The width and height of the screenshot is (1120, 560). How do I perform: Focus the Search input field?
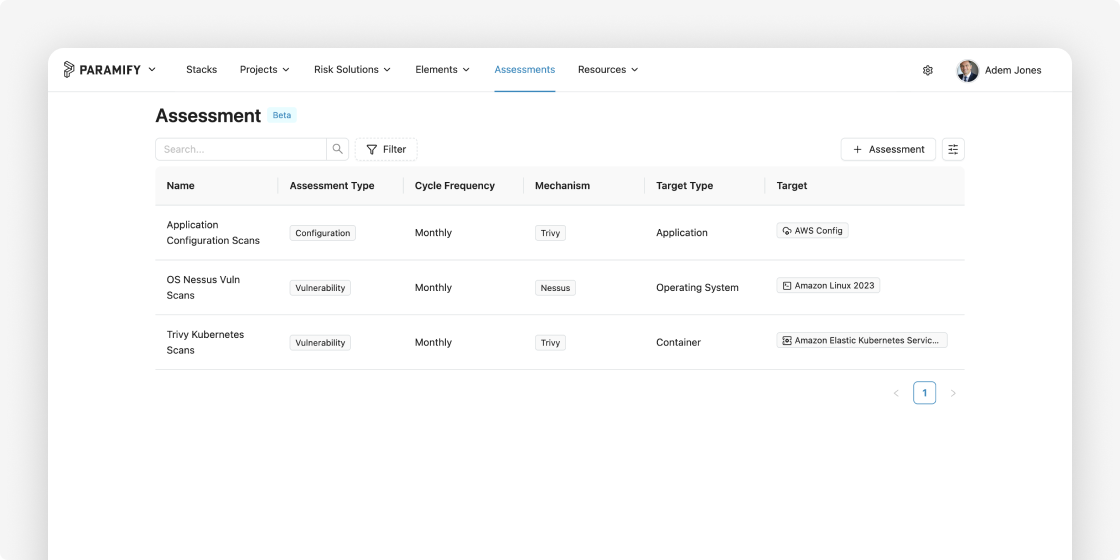tap(241, 149)
